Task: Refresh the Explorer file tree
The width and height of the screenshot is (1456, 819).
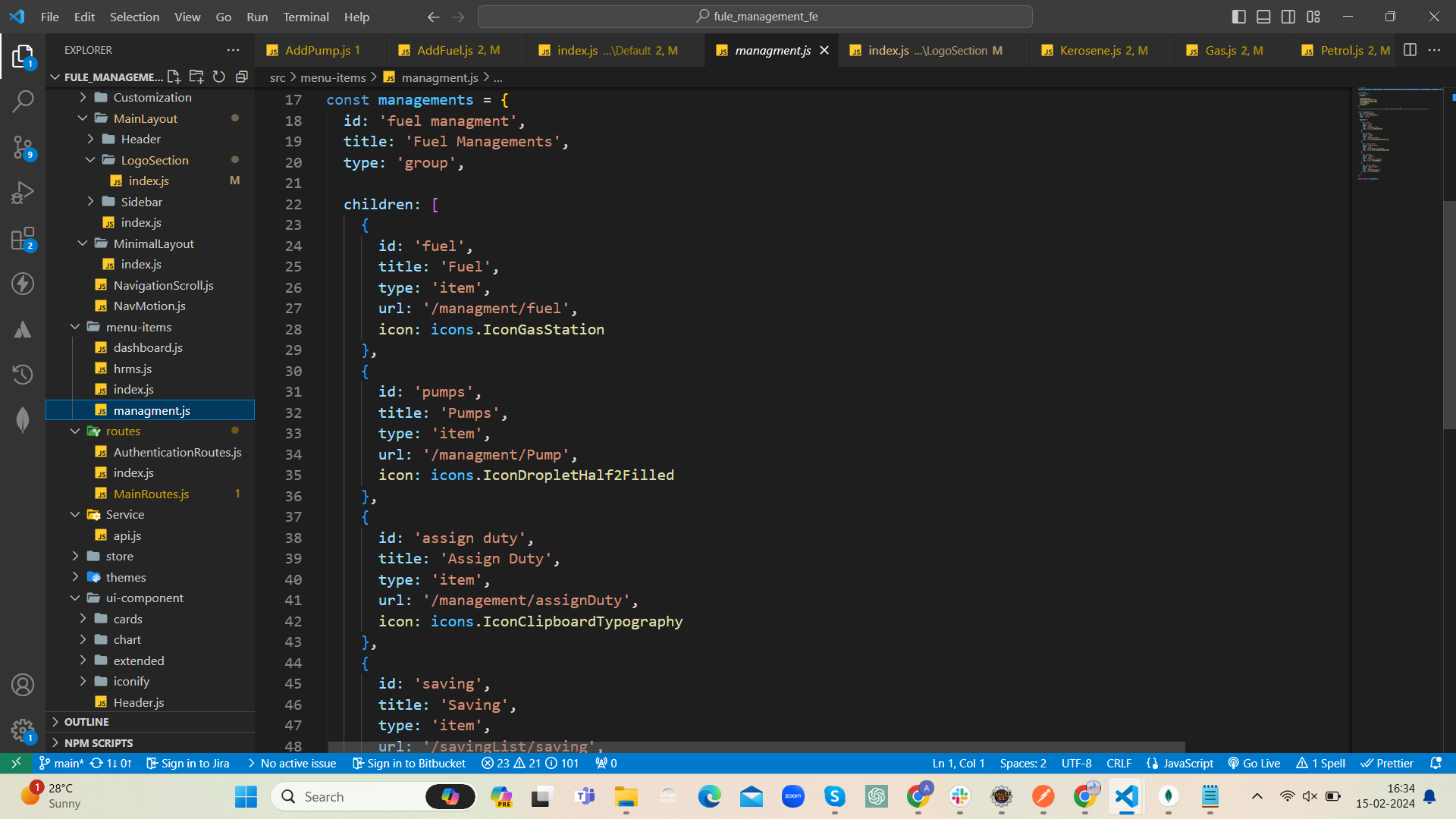Action: 219,77
